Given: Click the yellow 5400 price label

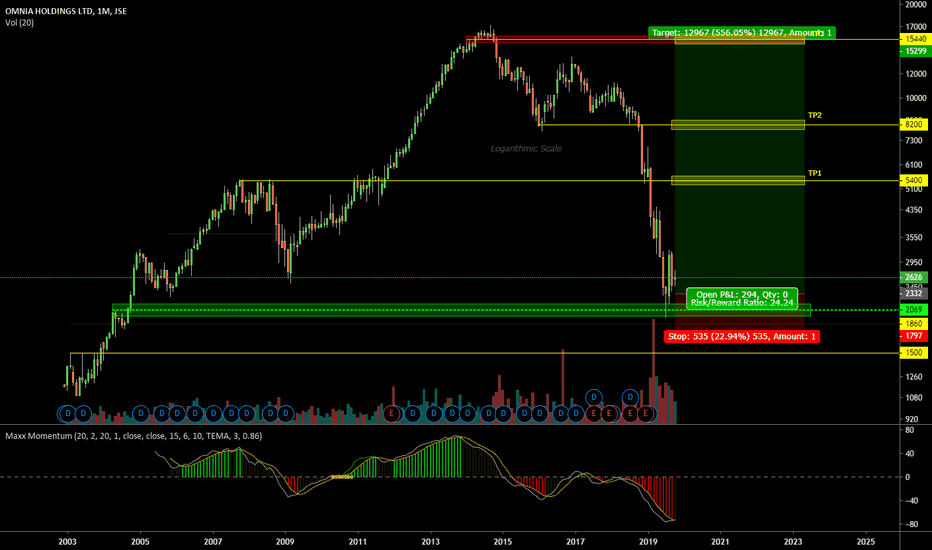Looking at the screenshot, I should tap(914, 180).
